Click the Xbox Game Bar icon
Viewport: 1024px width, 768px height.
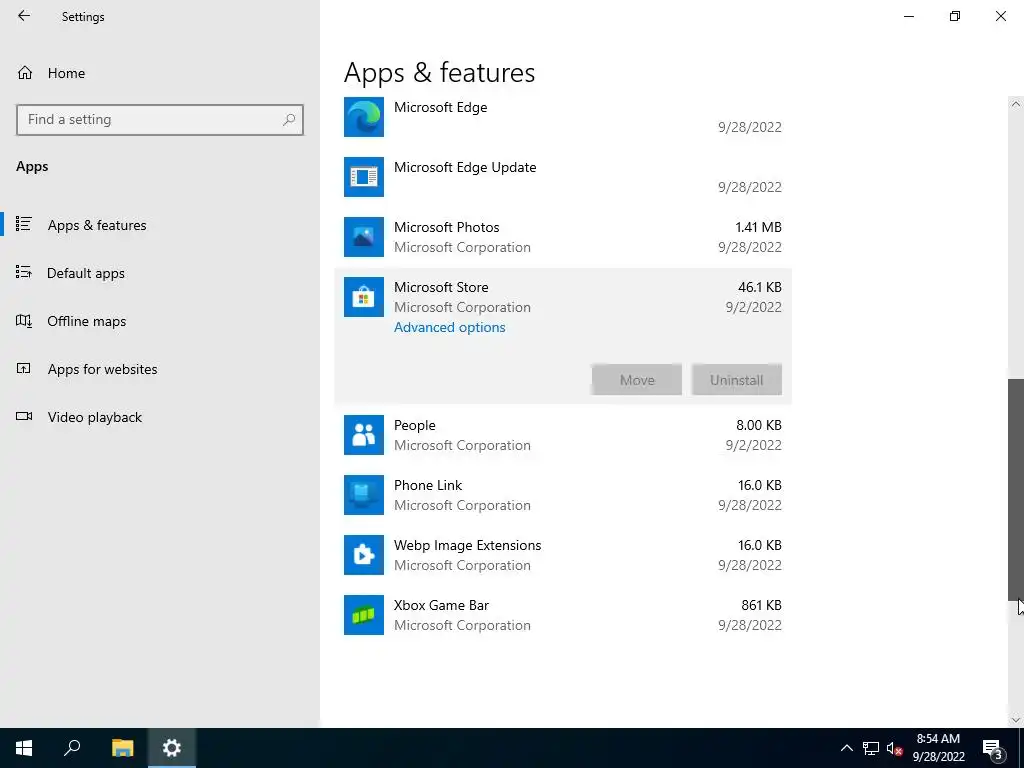[x=364, y=615]
